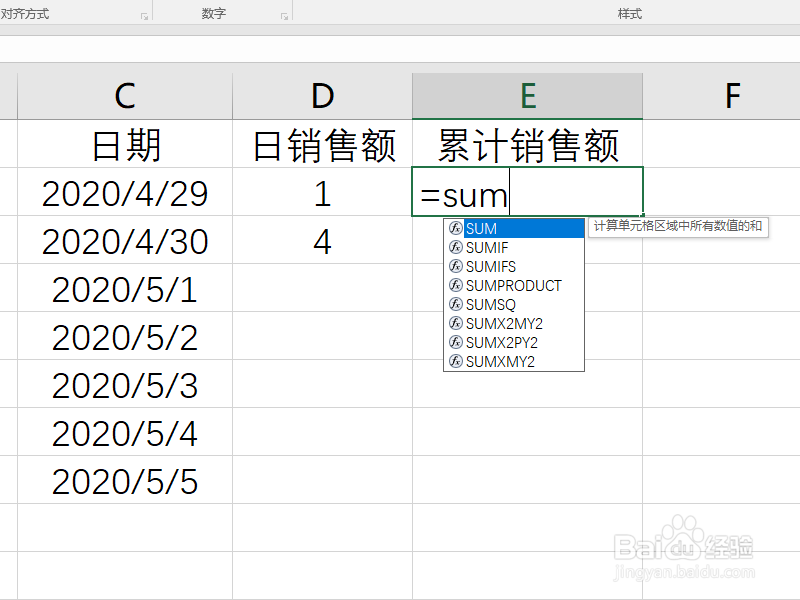The height and width of the screenshot is (600, 800).
Task: Select the date cell 2020/5/4
Action: coord(125,432)
